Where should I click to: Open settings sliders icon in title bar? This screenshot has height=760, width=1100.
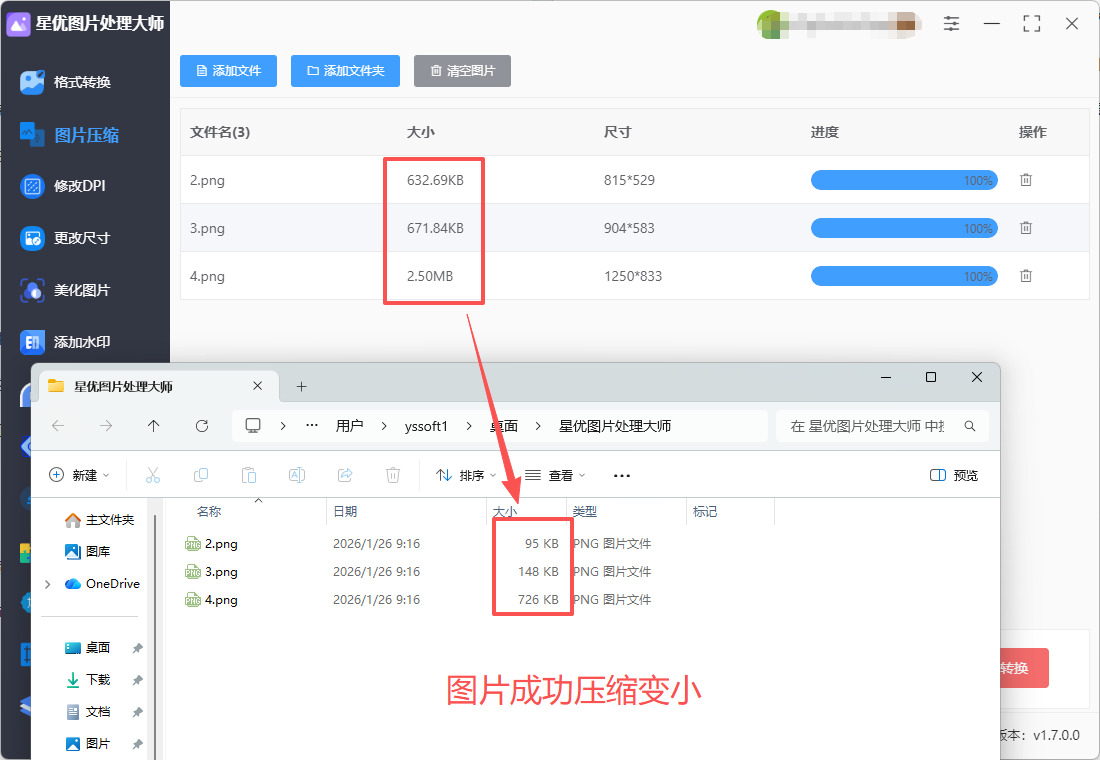pos(951,24)
